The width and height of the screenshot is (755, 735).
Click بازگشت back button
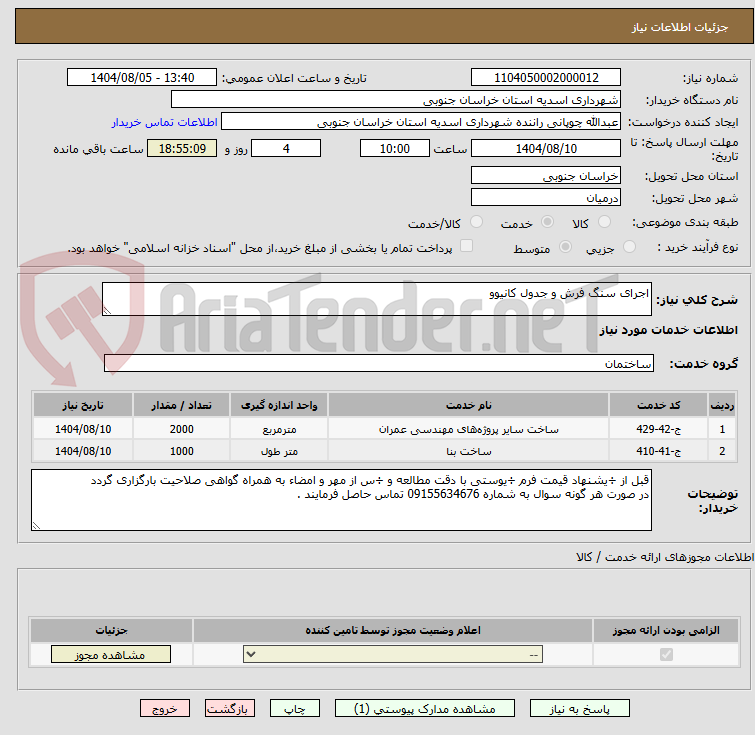tap(230, 709)
